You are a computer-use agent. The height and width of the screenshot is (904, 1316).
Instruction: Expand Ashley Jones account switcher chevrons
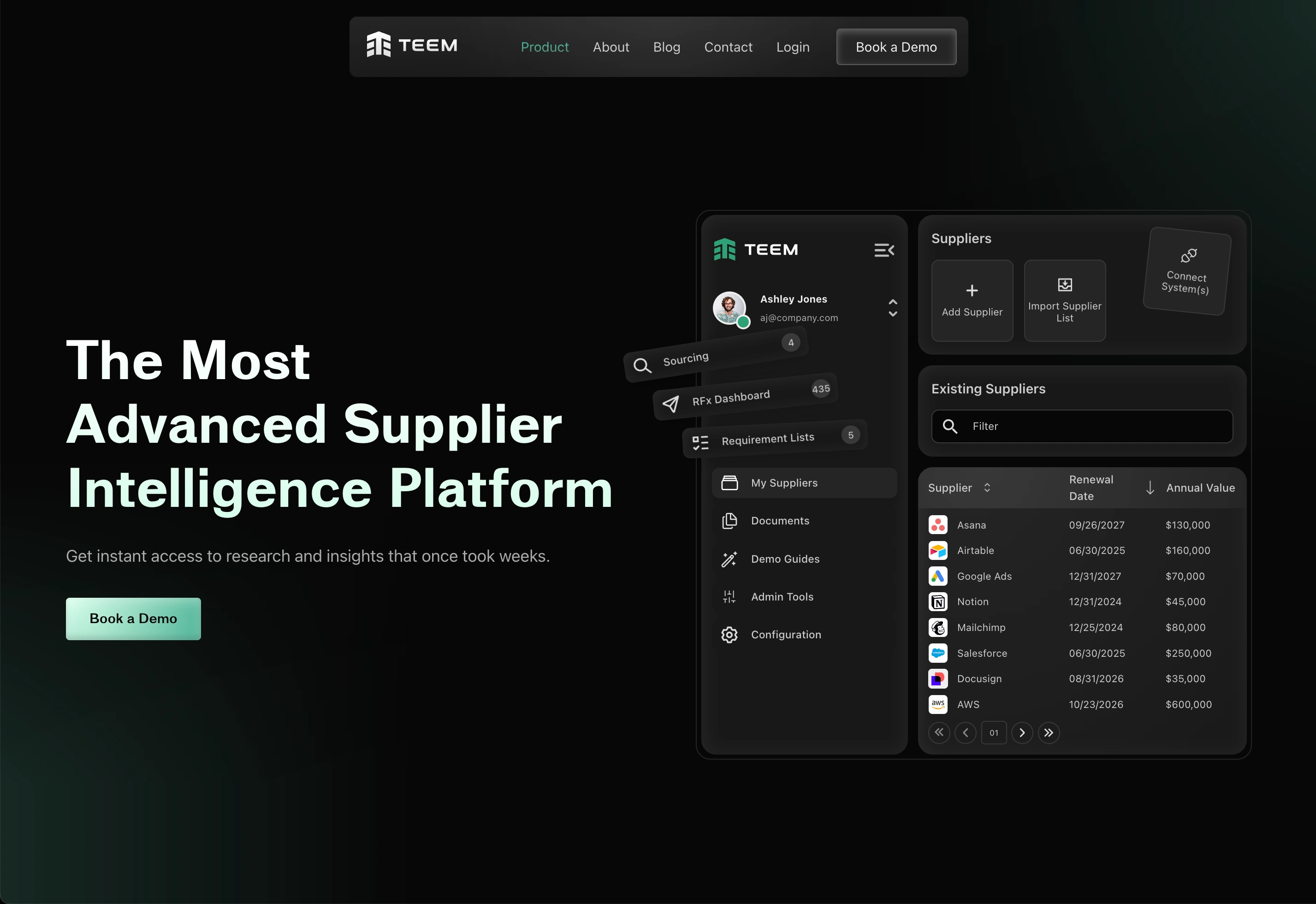coord(892,308)
